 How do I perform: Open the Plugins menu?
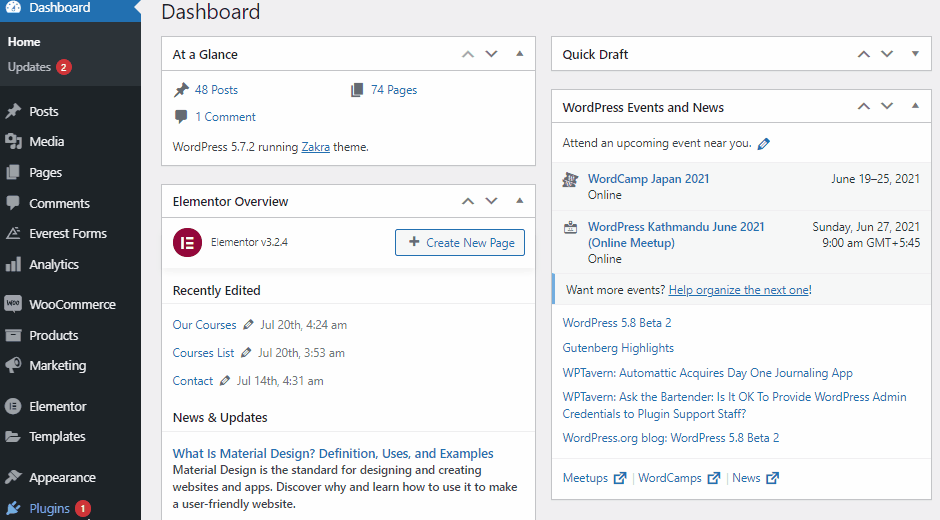point(49,508)
